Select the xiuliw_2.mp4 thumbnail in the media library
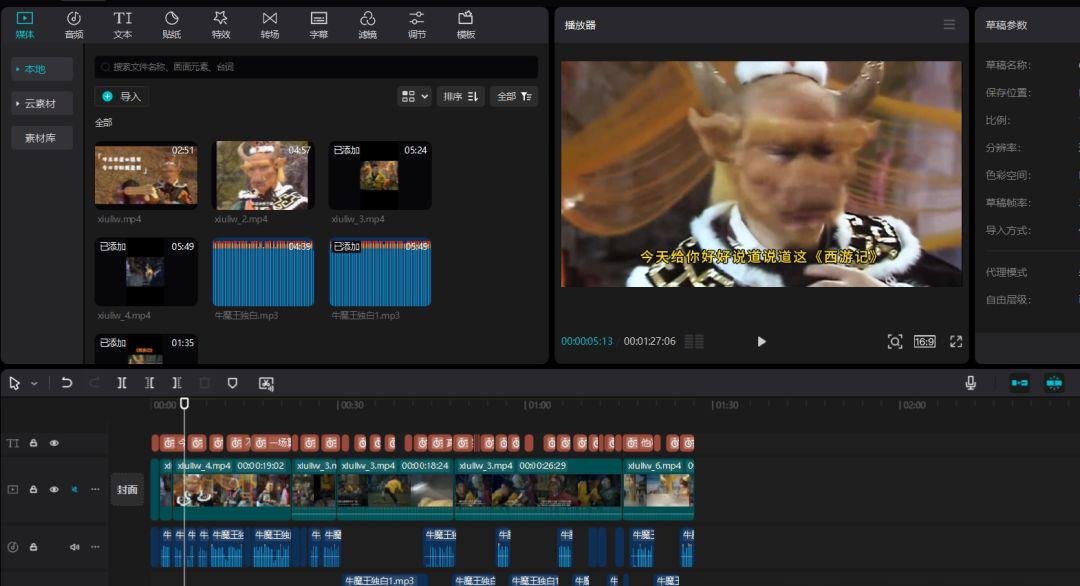 pos(263,175)
